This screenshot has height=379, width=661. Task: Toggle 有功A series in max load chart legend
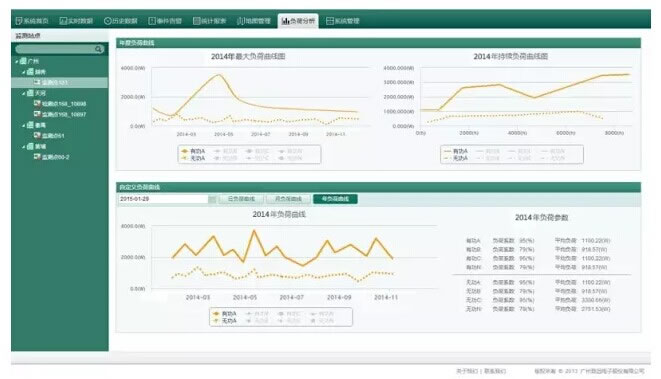point(193,151)
